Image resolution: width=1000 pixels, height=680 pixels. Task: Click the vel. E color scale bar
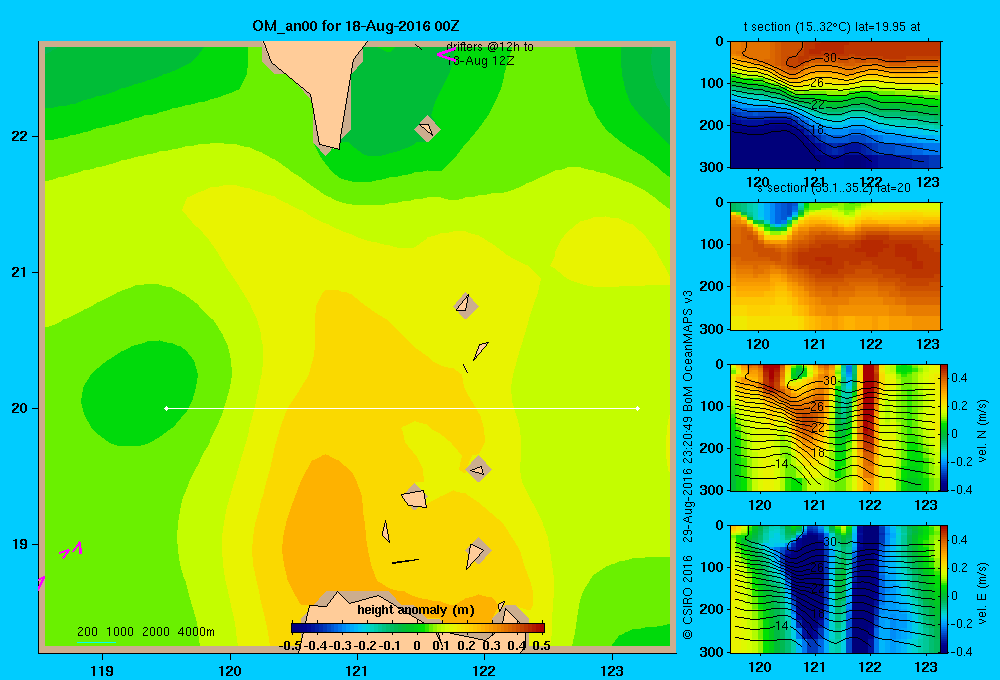[x=945, y=589]
